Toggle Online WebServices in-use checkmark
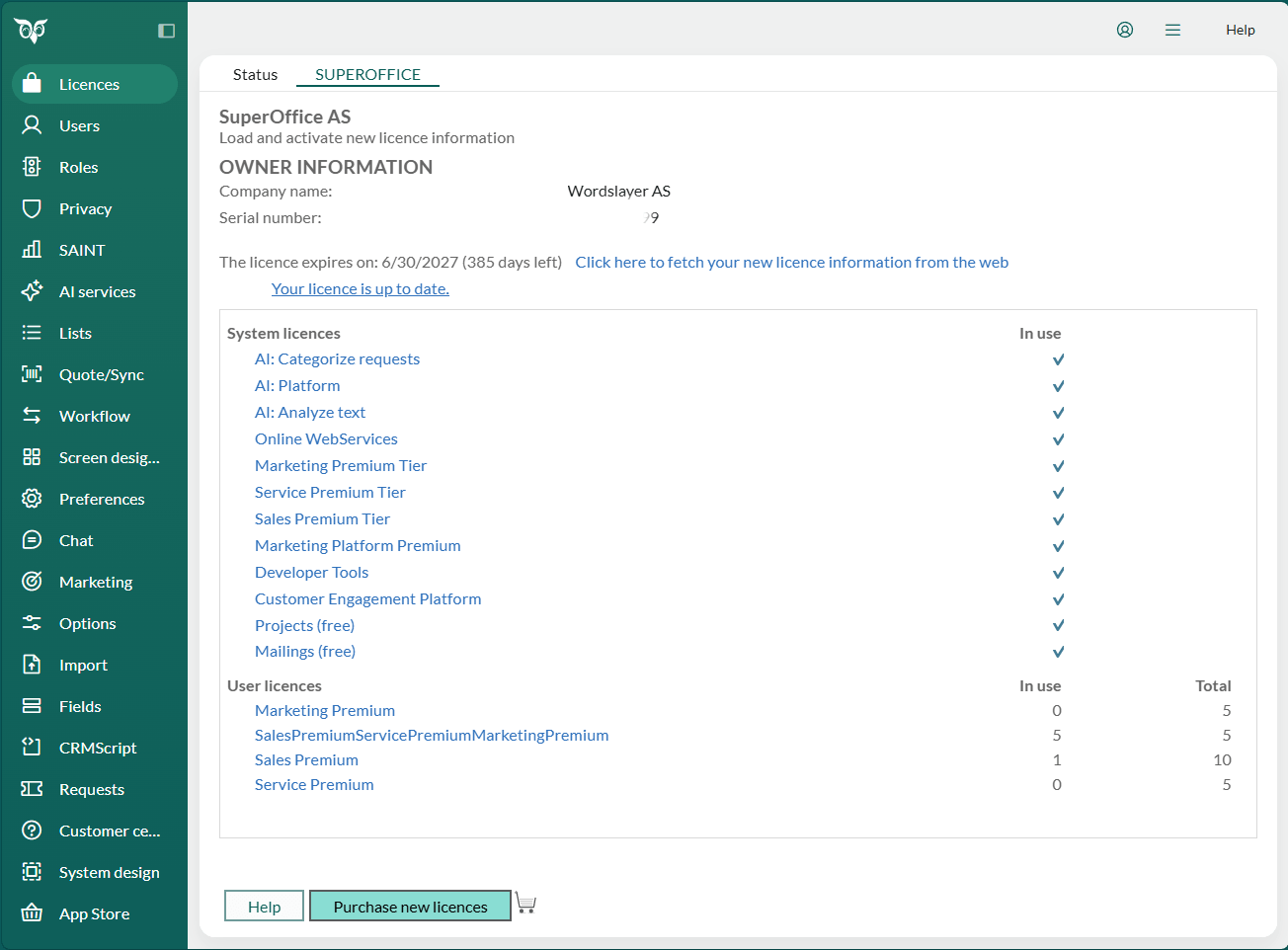Image resolution: width=1288 pixels, height=950 pixels. [x=1058, y=439]
